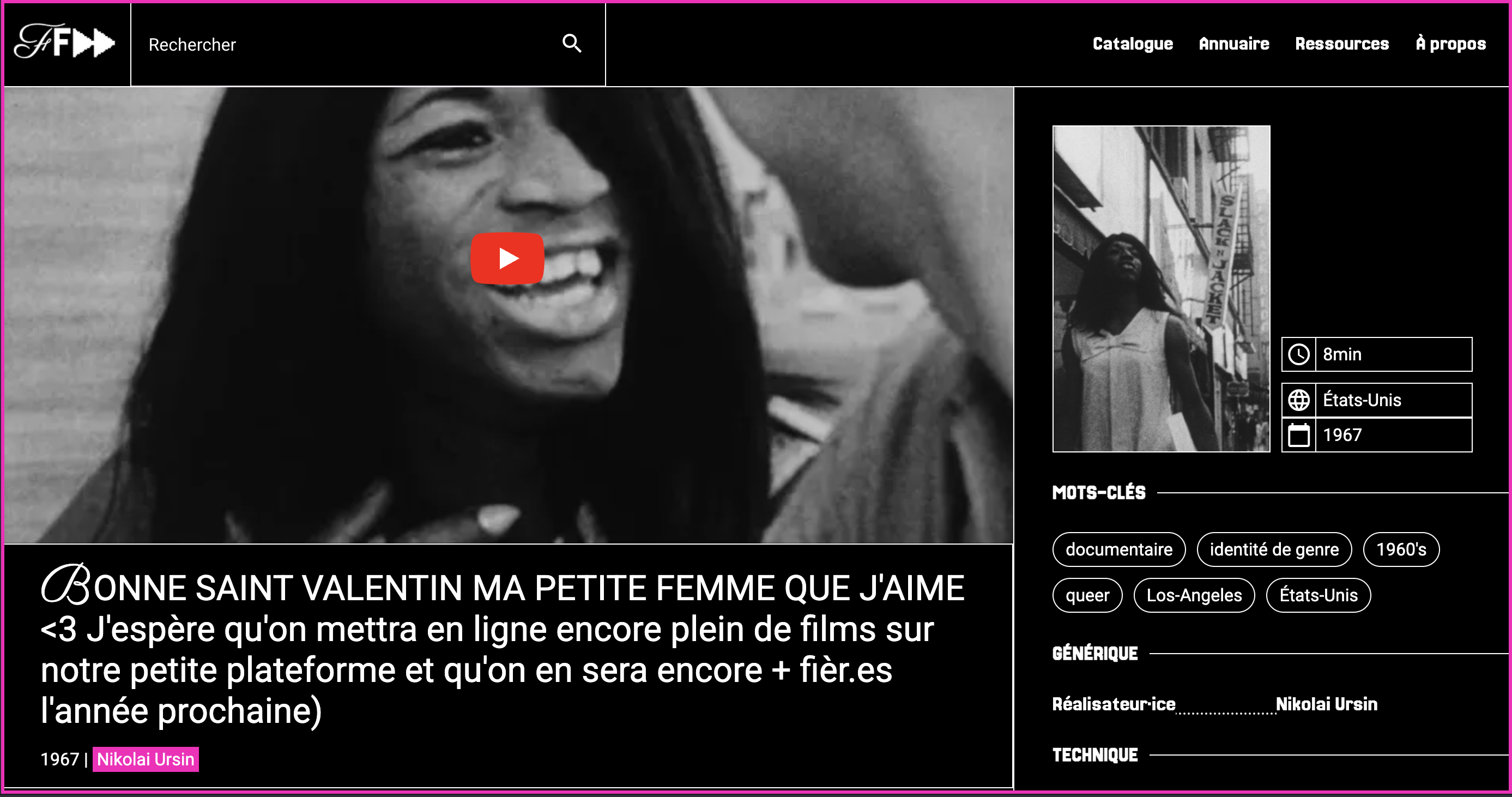Click the calendar year icon
This screenshot has height=797, width=1512.
(1298, 435)
